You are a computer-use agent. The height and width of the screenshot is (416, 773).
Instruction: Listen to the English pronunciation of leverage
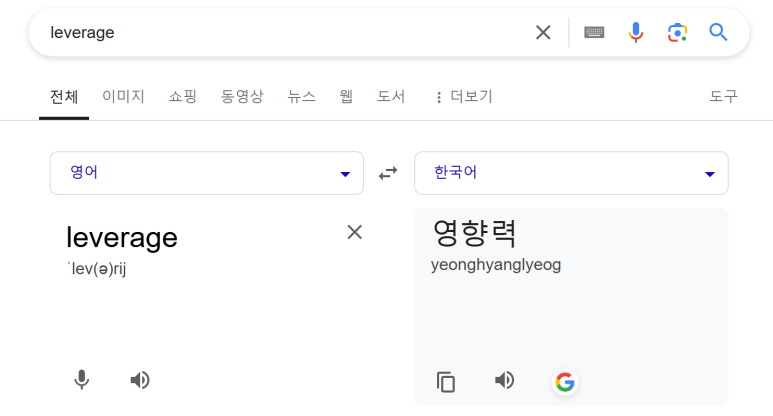(140, 380)
